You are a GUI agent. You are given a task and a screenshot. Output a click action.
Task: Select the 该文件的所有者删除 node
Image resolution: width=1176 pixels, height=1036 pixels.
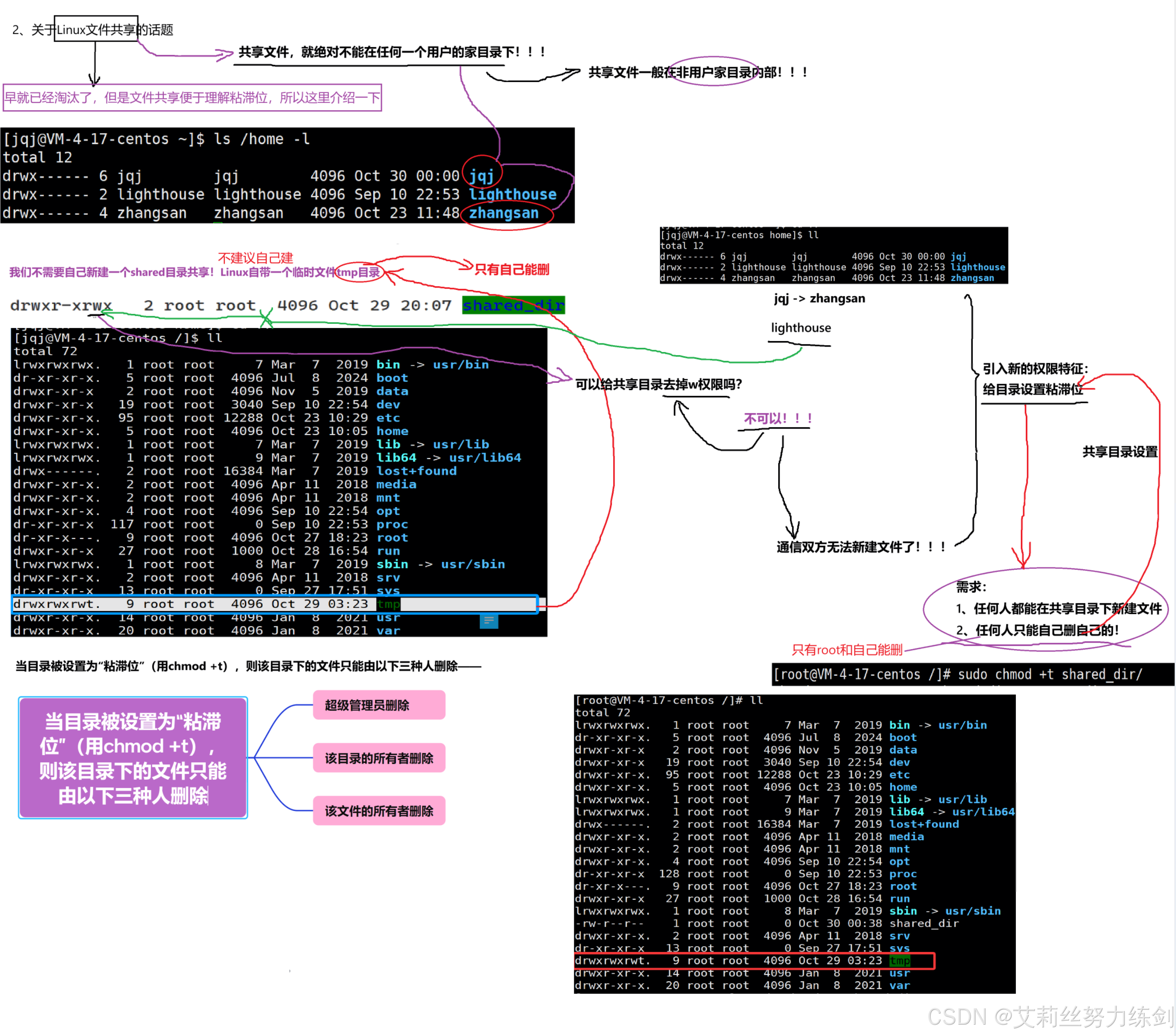(379, 811)
